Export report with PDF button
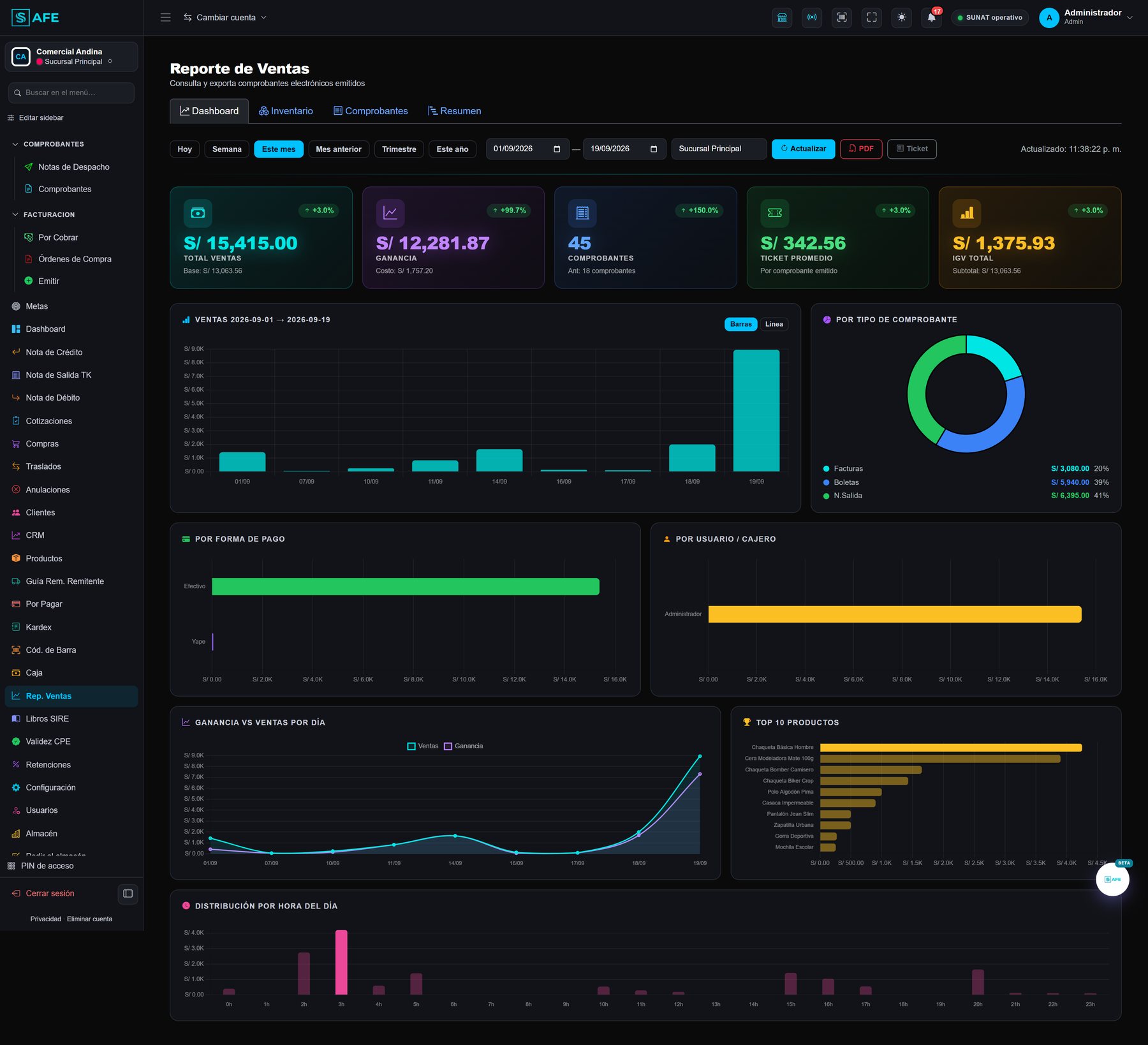Viewport: 1148px width, 1045px height. pyautogui.click(x=861, y=149)
